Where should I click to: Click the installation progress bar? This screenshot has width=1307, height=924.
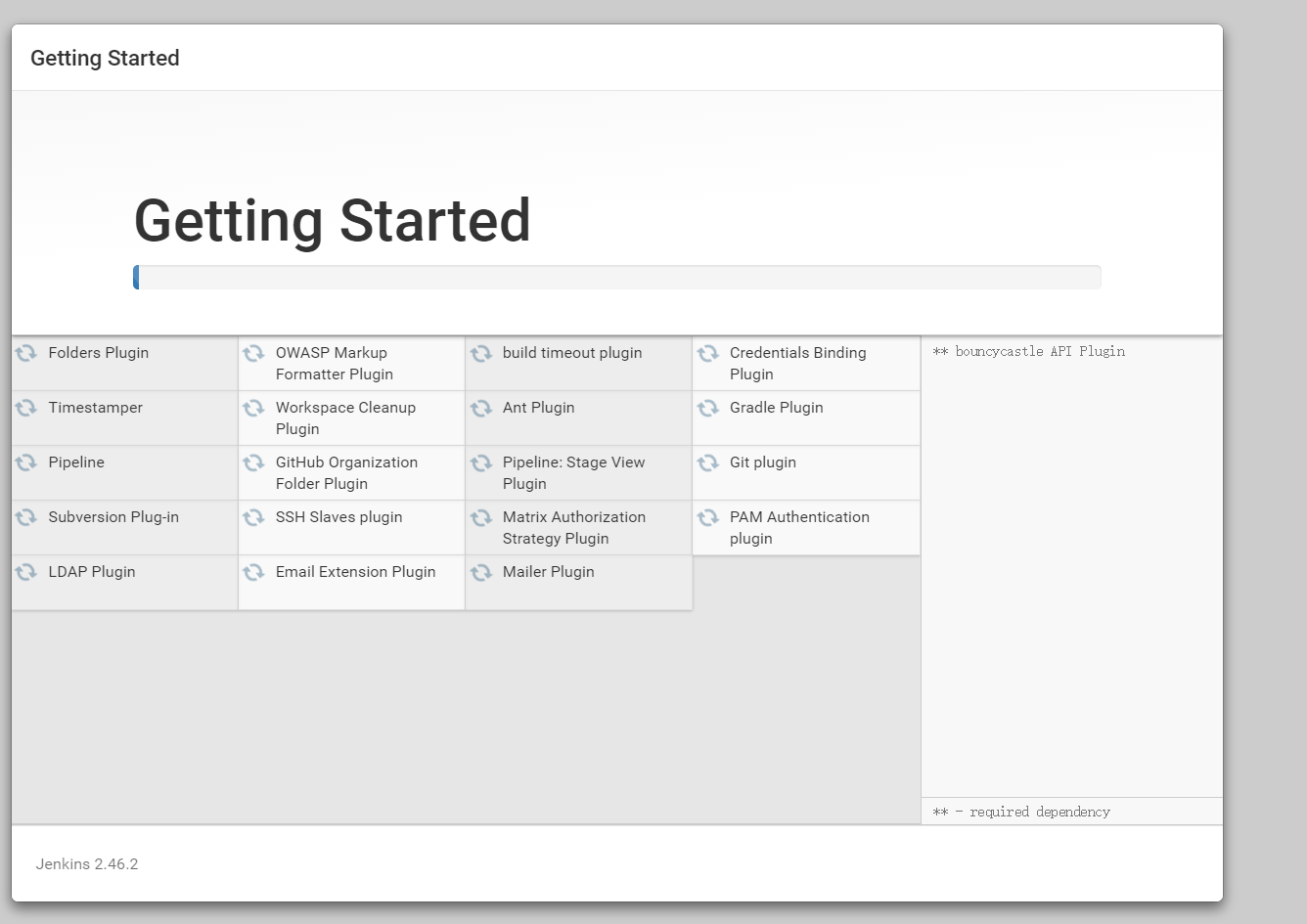[x=617, y=278]
